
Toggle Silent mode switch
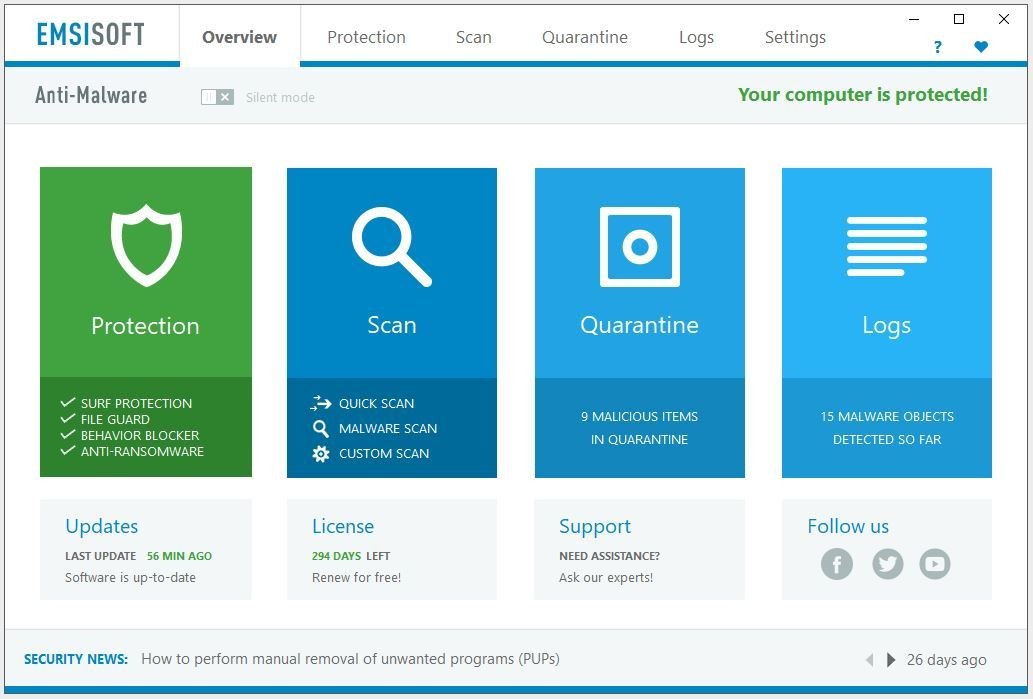[217, 97]
